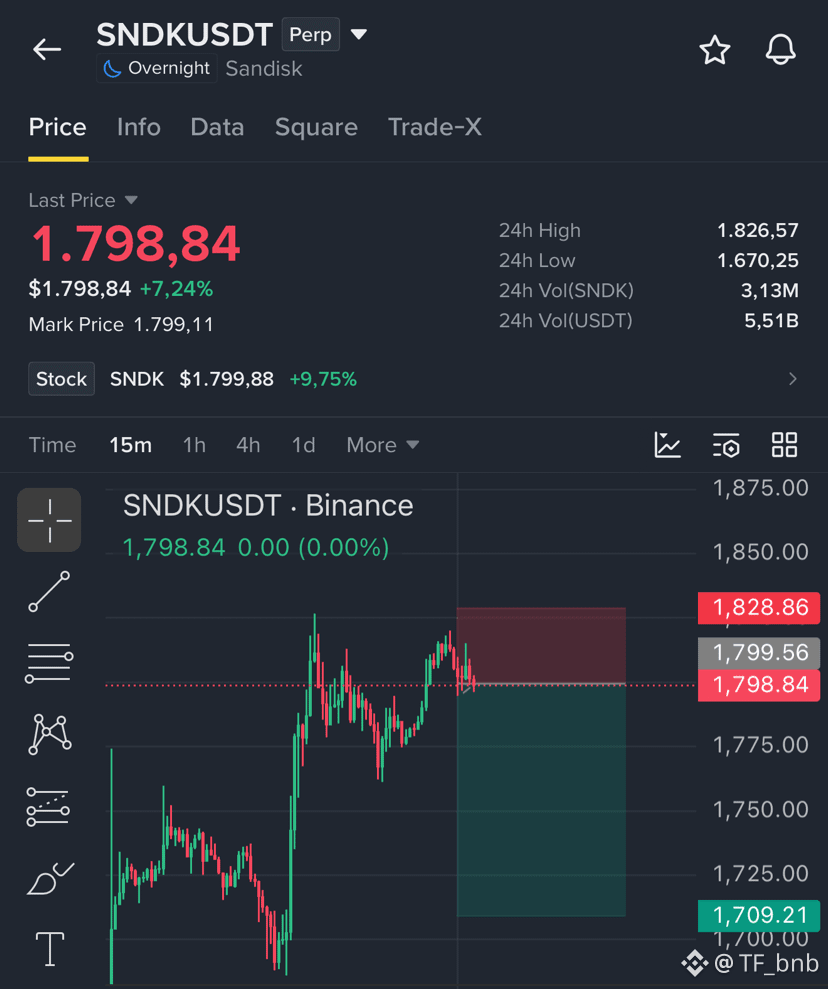The height and width of the screenshot is (989, 828).
Task: Select the text annotation tool
Action: tap(49, 949)
